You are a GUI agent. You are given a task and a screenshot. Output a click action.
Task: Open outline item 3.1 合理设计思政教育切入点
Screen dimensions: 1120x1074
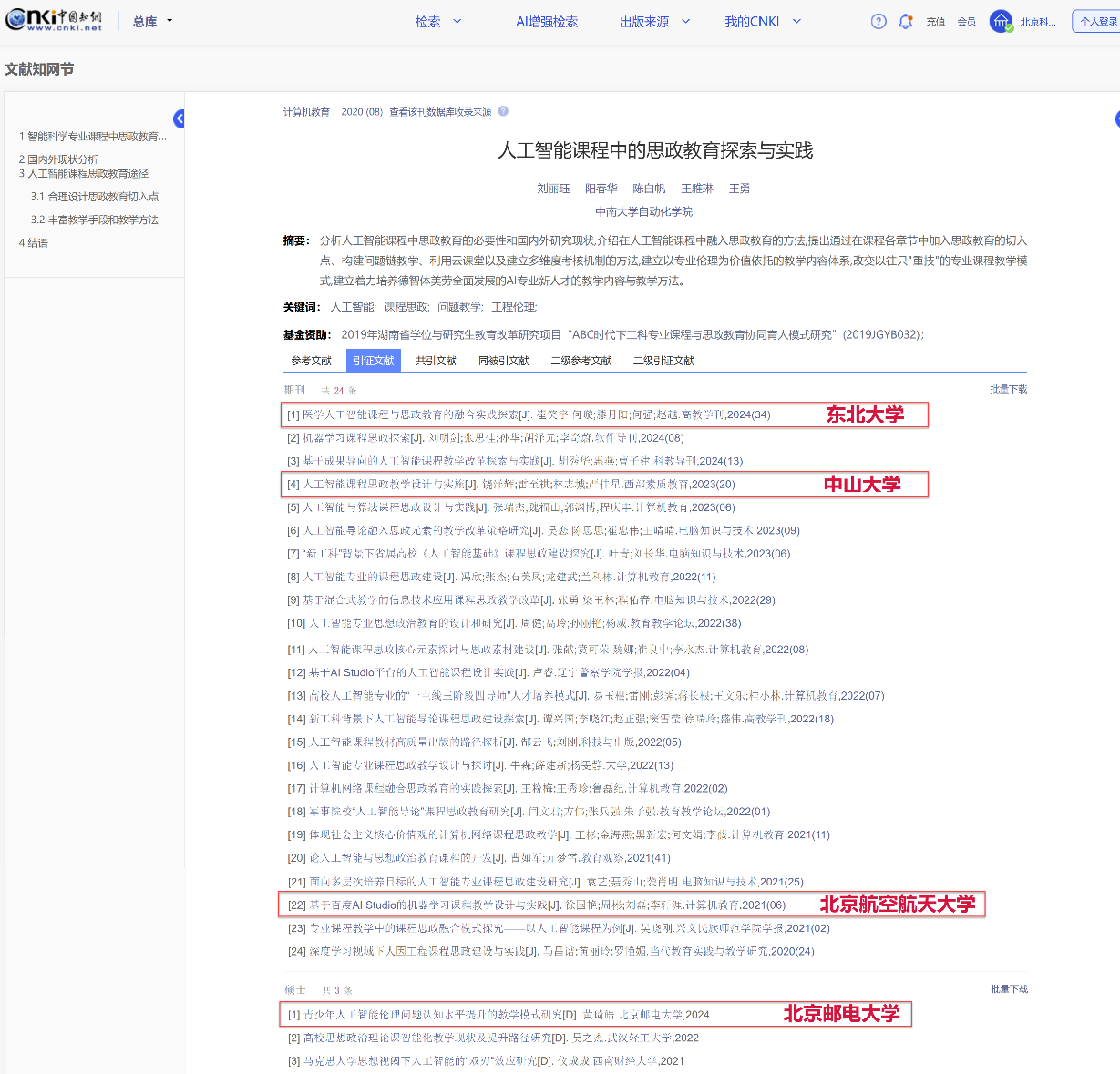point(94,197)
